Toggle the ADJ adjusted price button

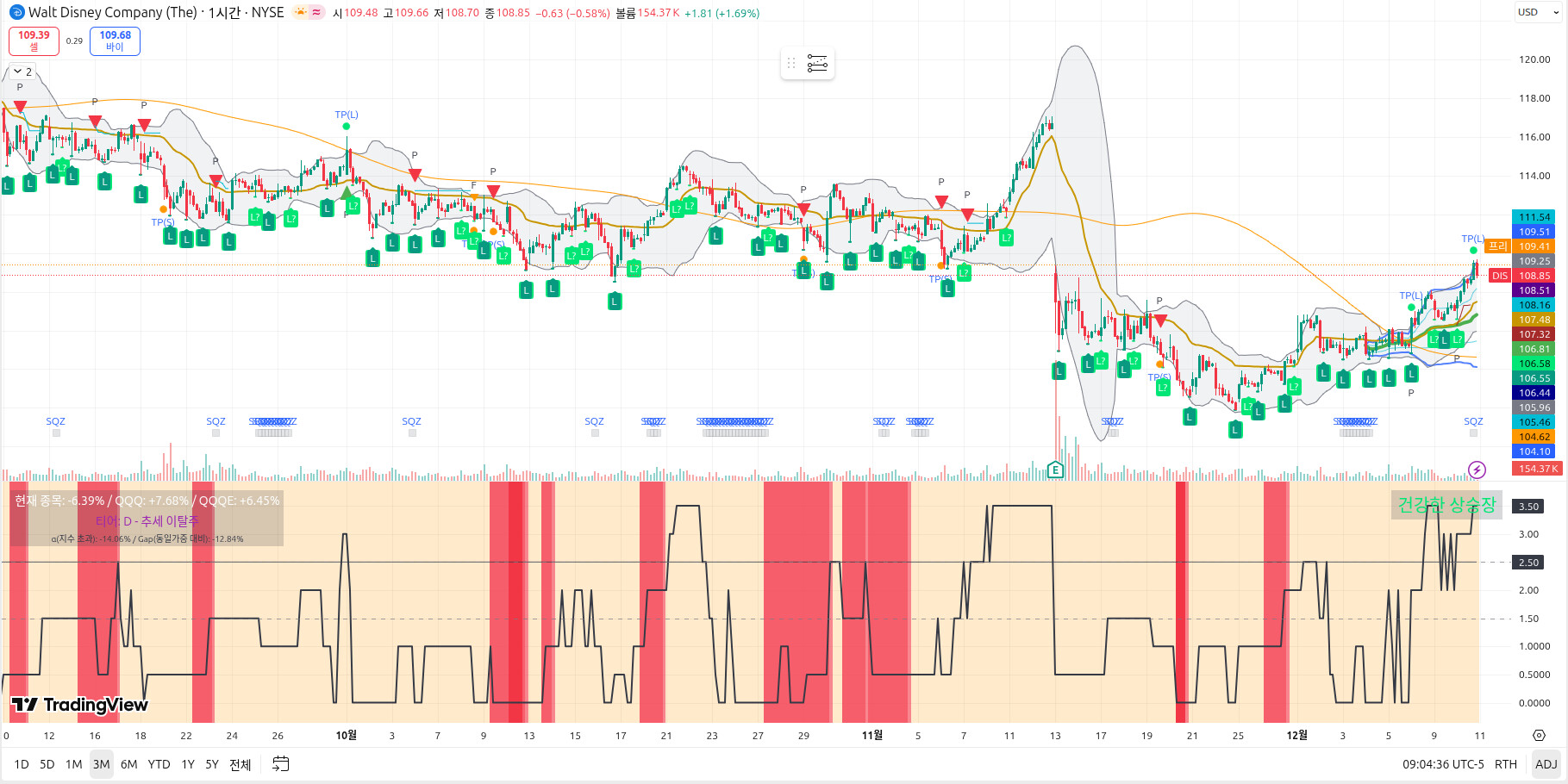1546,764
